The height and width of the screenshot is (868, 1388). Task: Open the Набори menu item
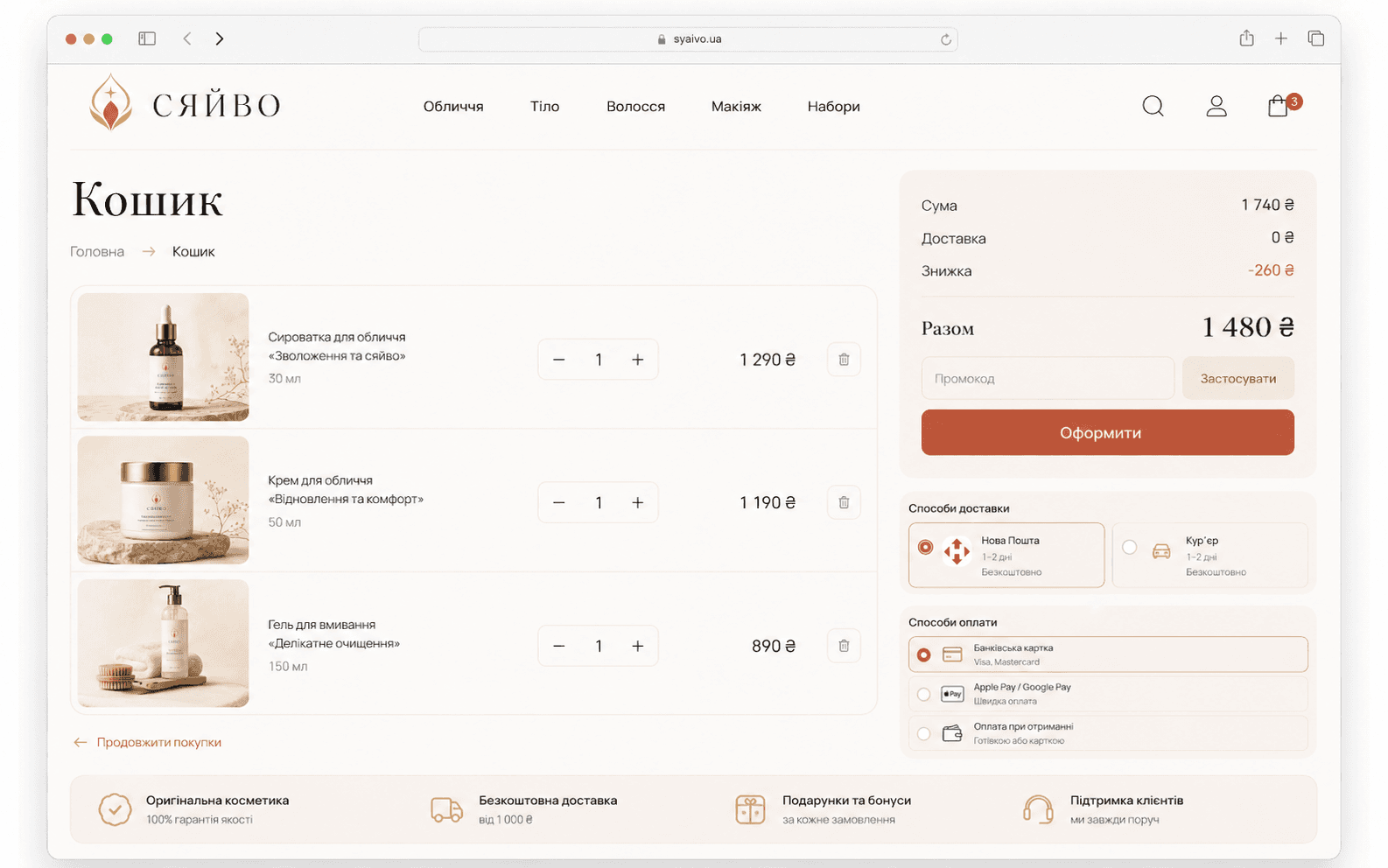pyautogui.click(x=833, y=107)
